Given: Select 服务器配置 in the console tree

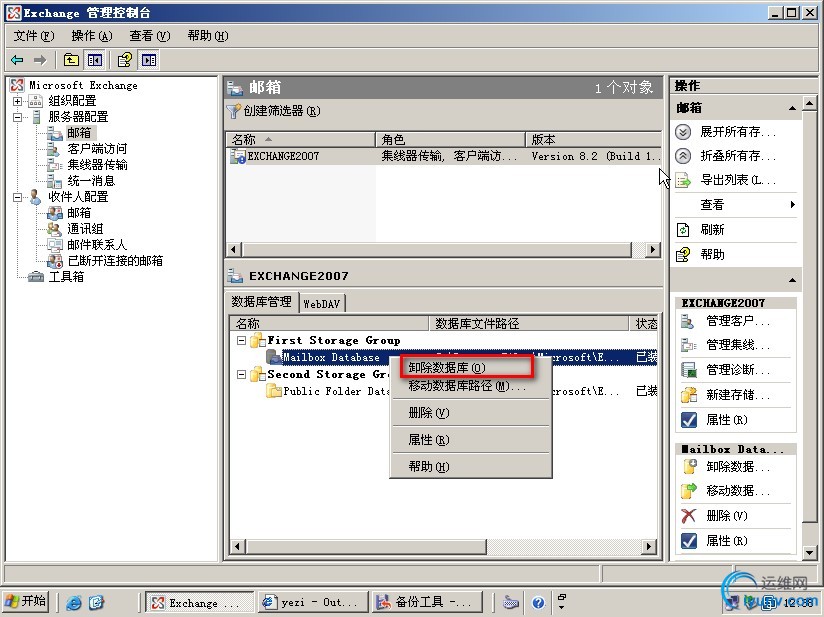Looking at the screenshot, I should [x=78, y=117].
